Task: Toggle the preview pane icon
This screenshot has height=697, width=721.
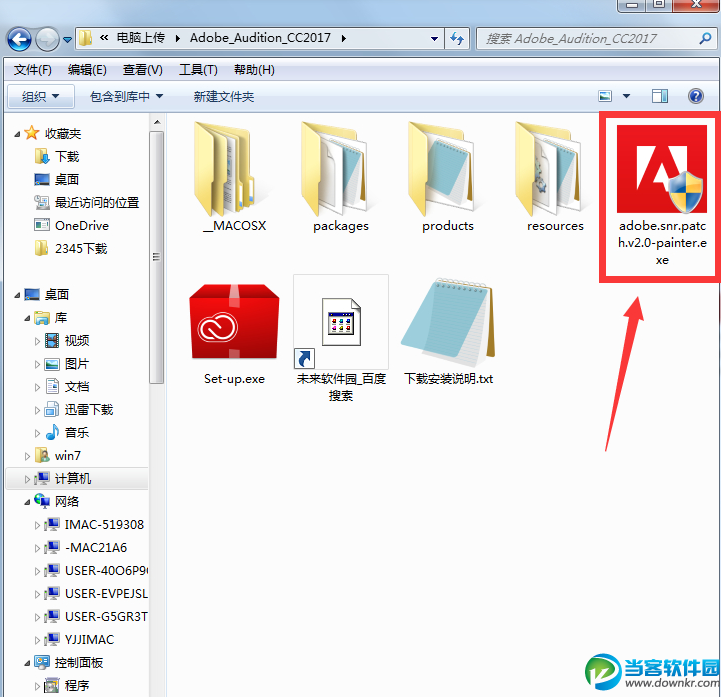Action: (660, 96)
